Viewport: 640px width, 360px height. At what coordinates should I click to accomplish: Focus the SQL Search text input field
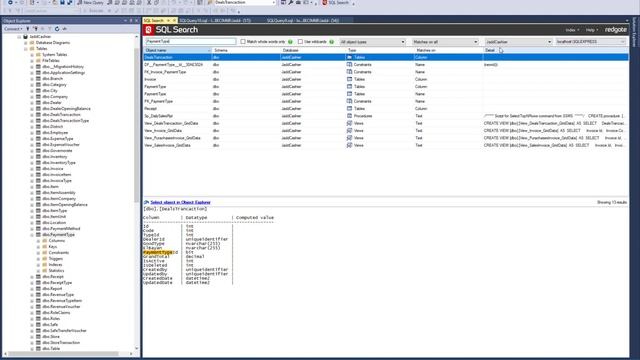(x=191, y=42)
